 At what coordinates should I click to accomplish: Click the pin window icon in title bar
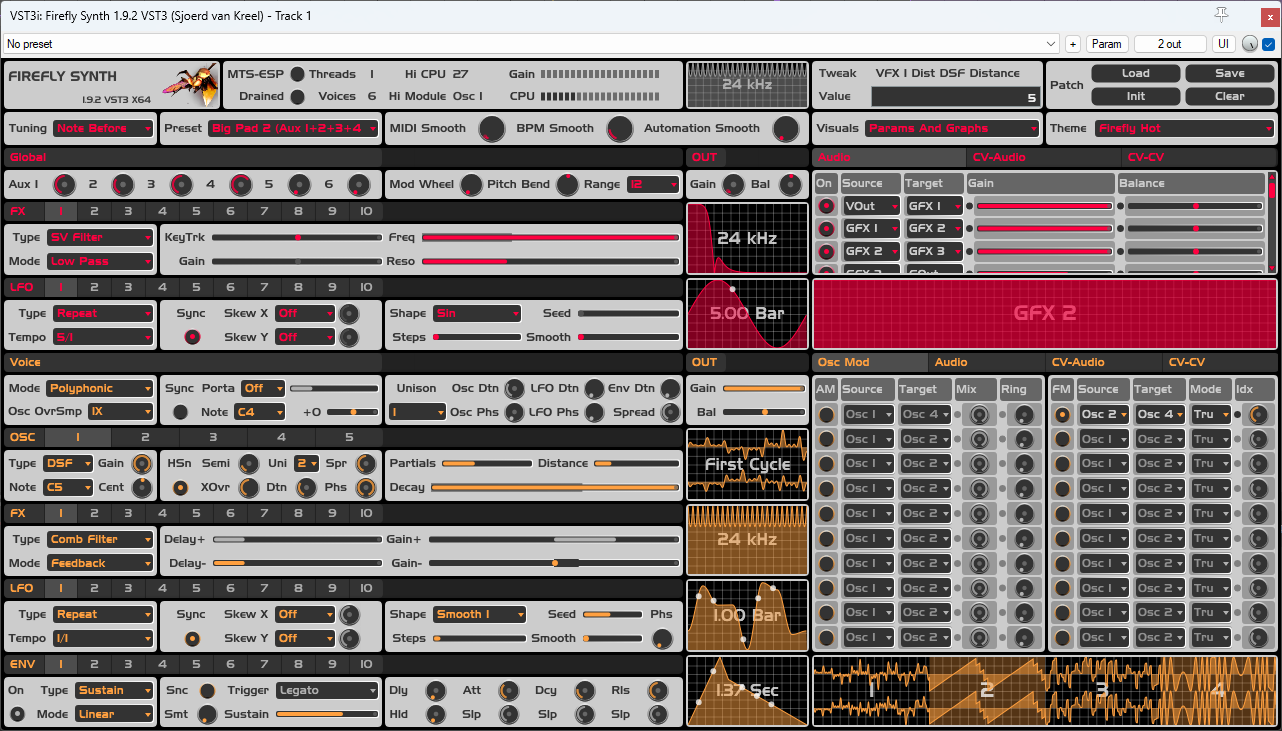coord(1221,14)
